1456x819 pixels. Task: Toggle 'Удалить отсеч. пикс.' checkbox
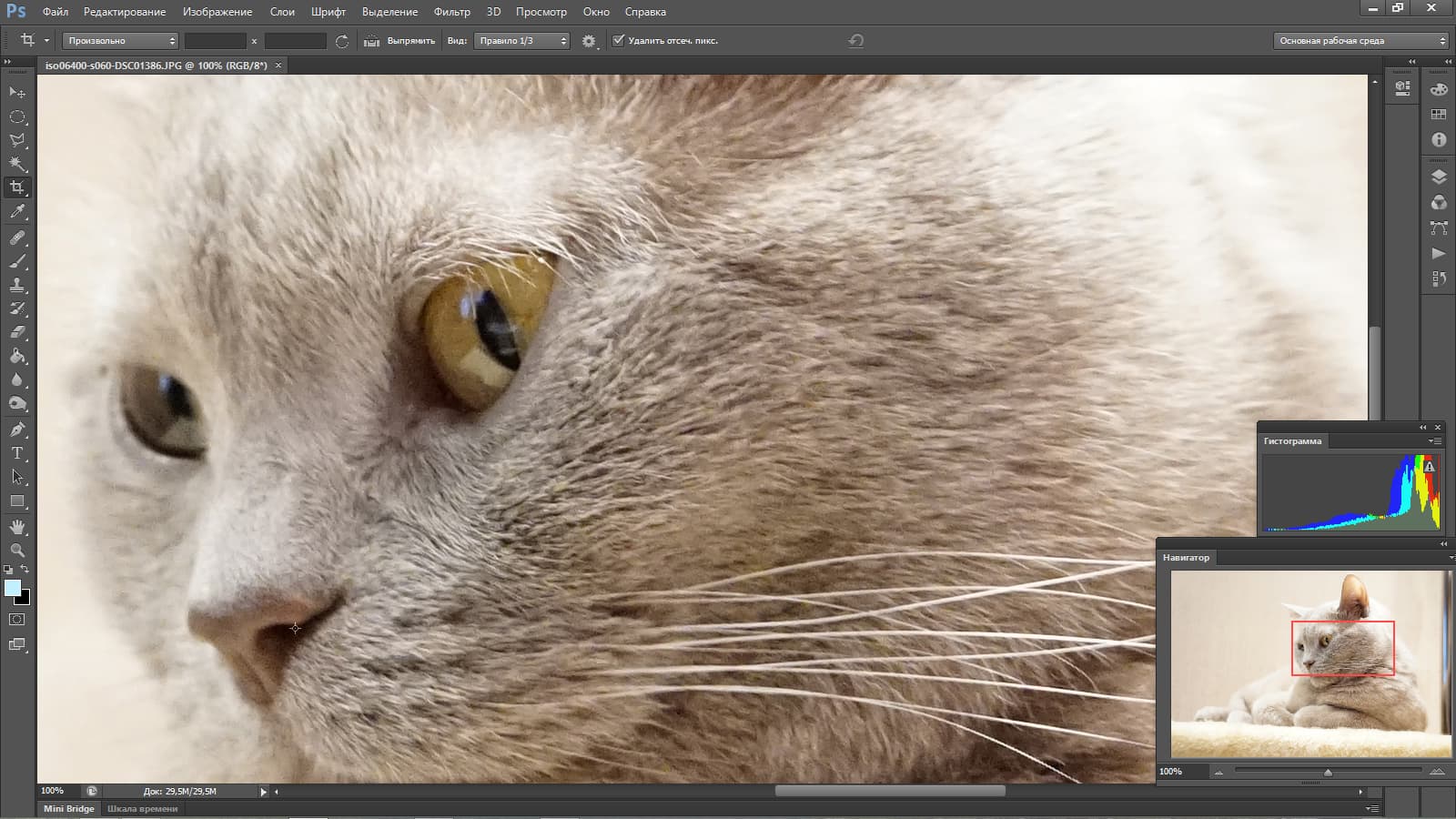point(619,41)
